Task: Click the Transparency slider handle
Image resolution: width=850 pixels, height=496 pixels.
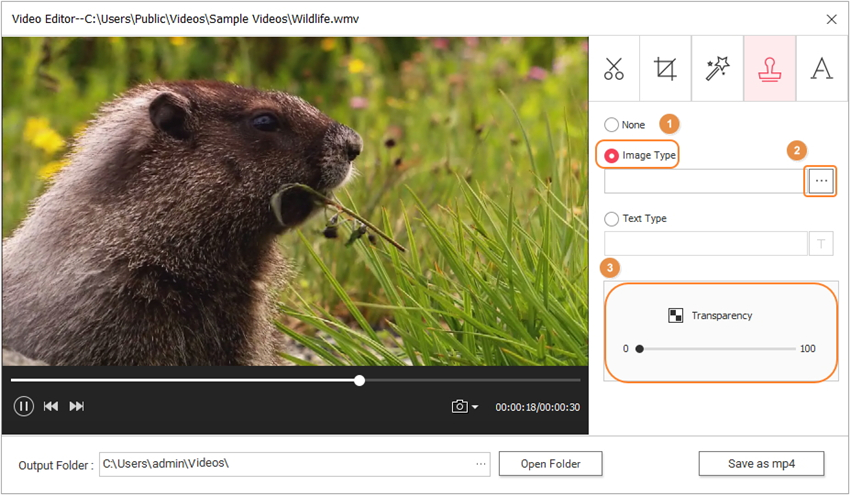Action: [x=639, y=349]
